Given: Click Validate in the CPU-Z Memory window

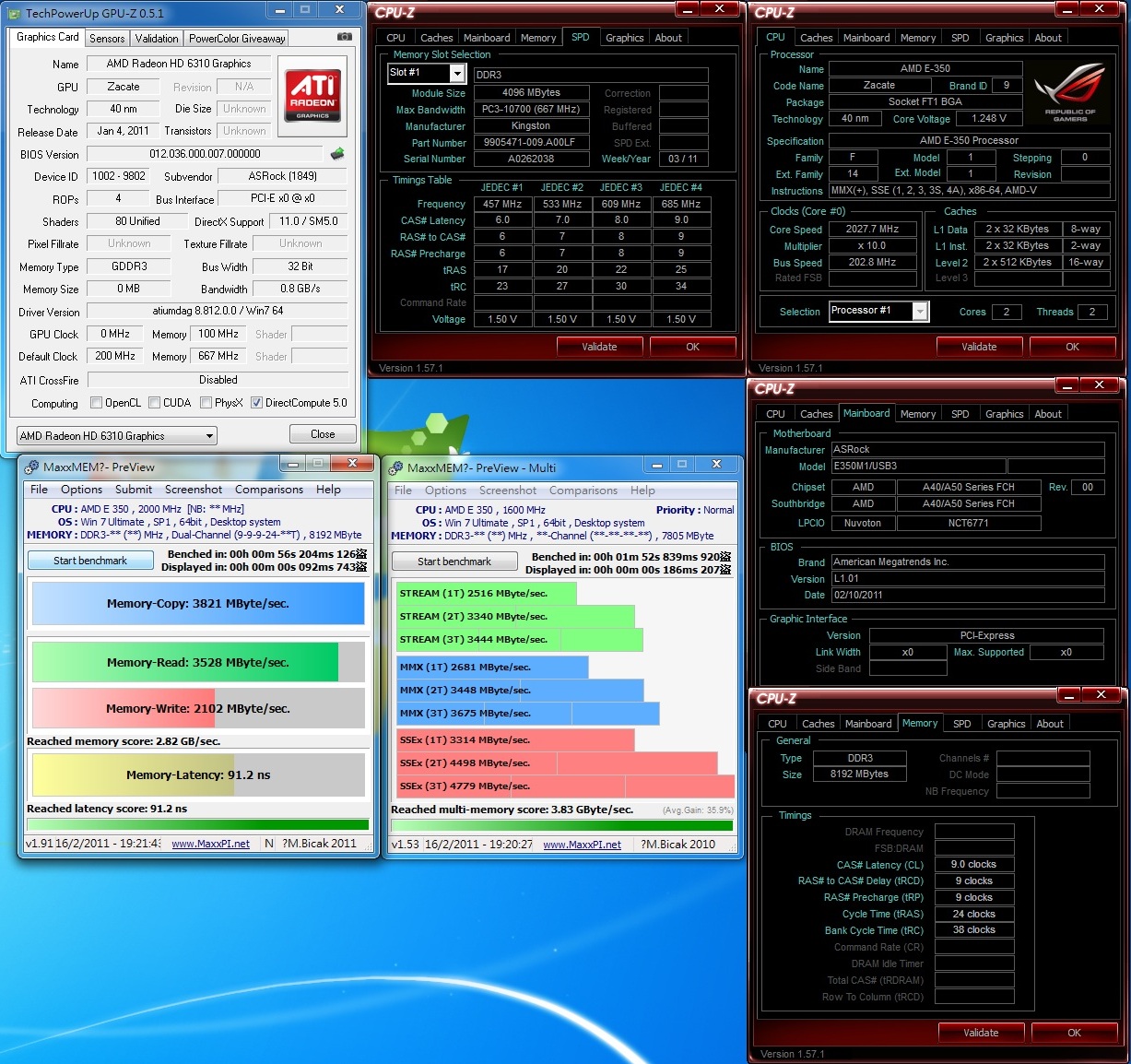Looking at the screenshot, I should pos(981,1033).
